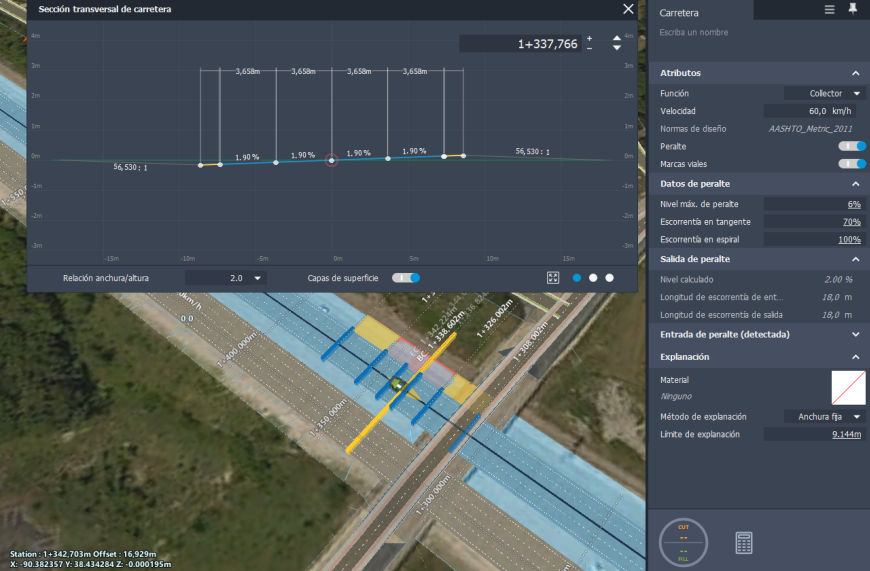Open the Relación anchura/altura dropdown
The height and width of the screenshot is (571, 870).
pyautogui.click(x=226, y=278)
